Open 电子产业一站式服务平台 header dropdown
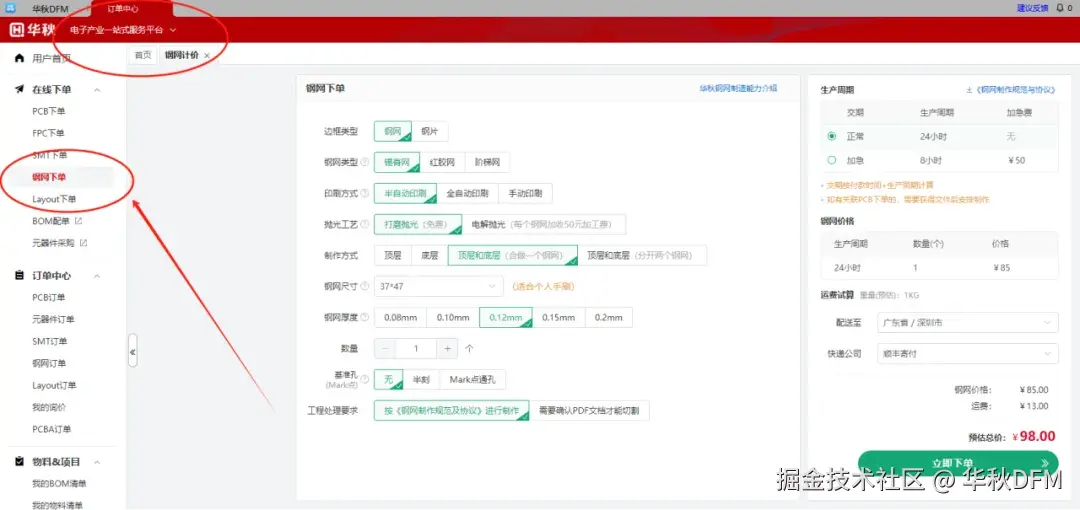1080x510 pixels. click(x=123, y=30)
